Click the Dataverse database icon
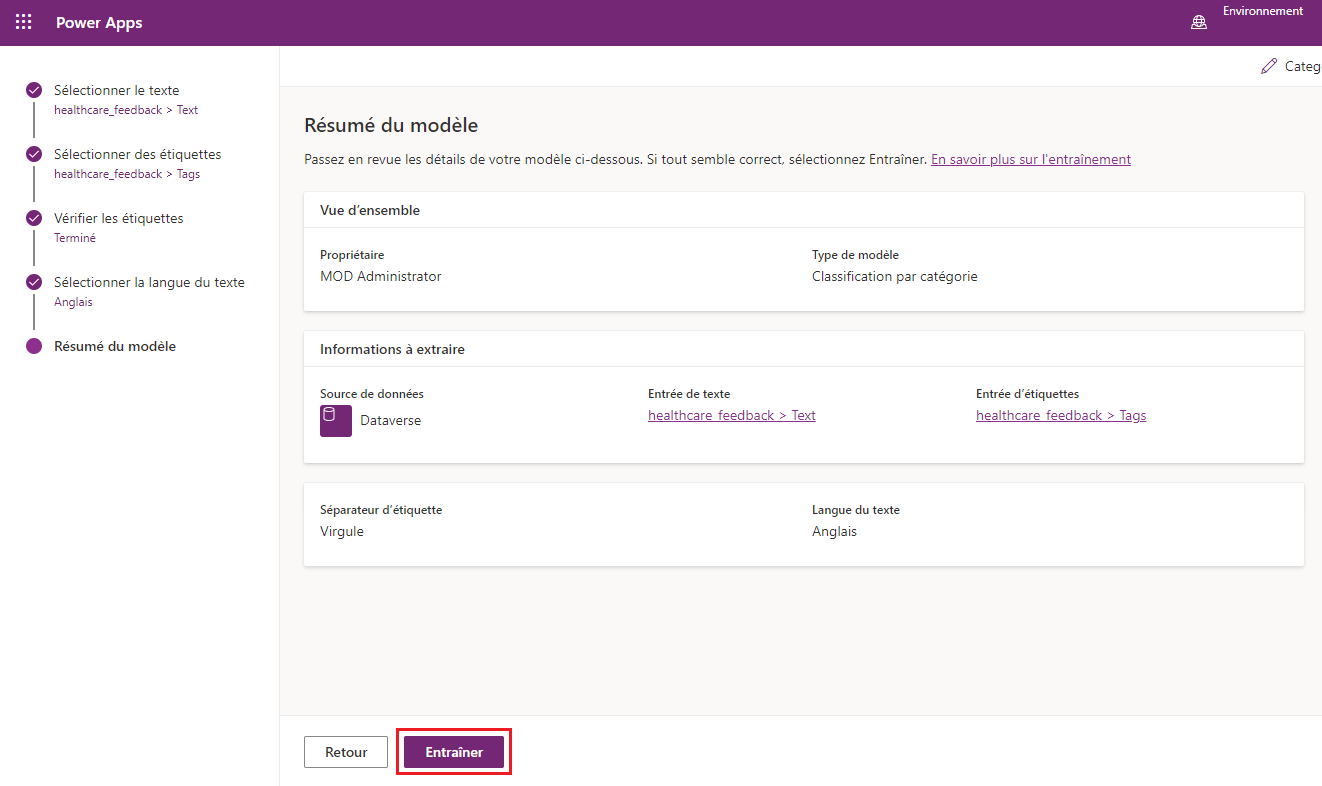Screen dimensions: 1322x786 336,421
